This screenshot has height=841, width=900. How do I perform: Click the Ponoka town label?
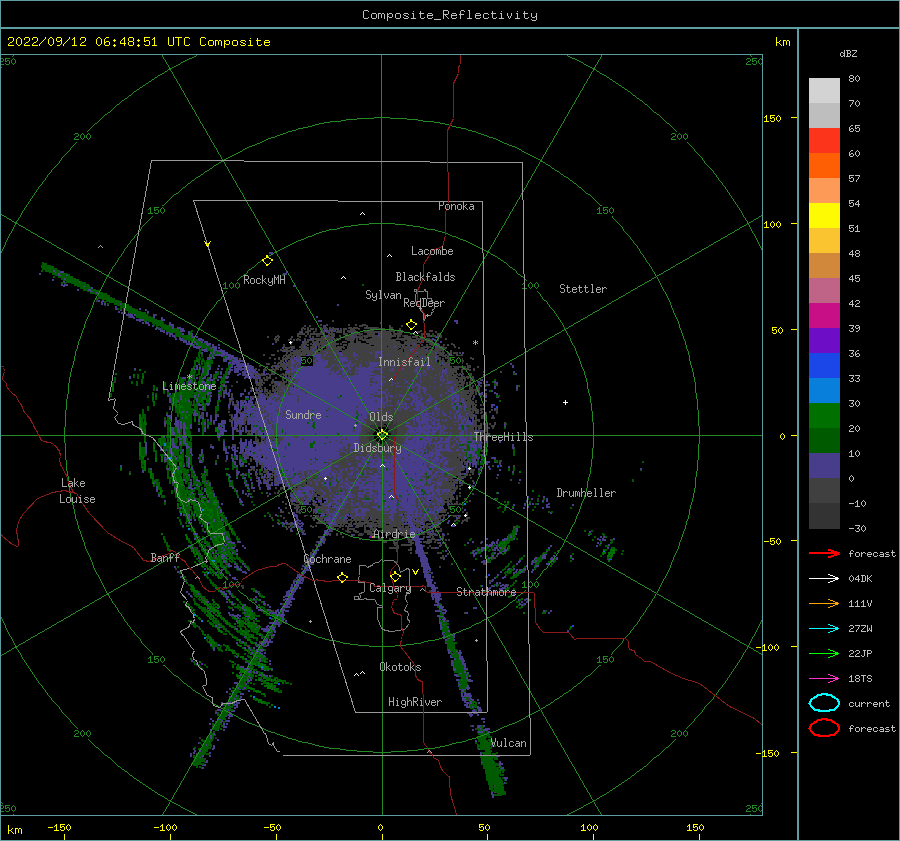point(456,206)
